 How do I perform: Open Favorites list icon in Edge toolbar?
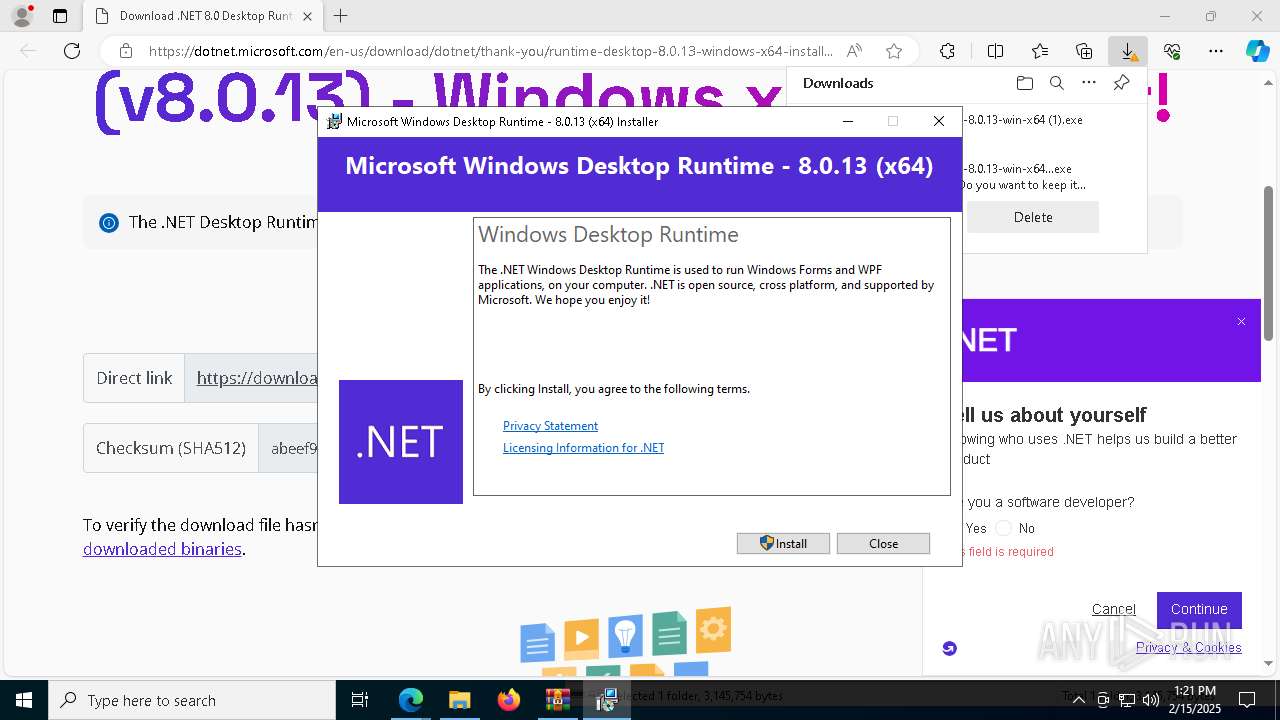point(1040,51)
